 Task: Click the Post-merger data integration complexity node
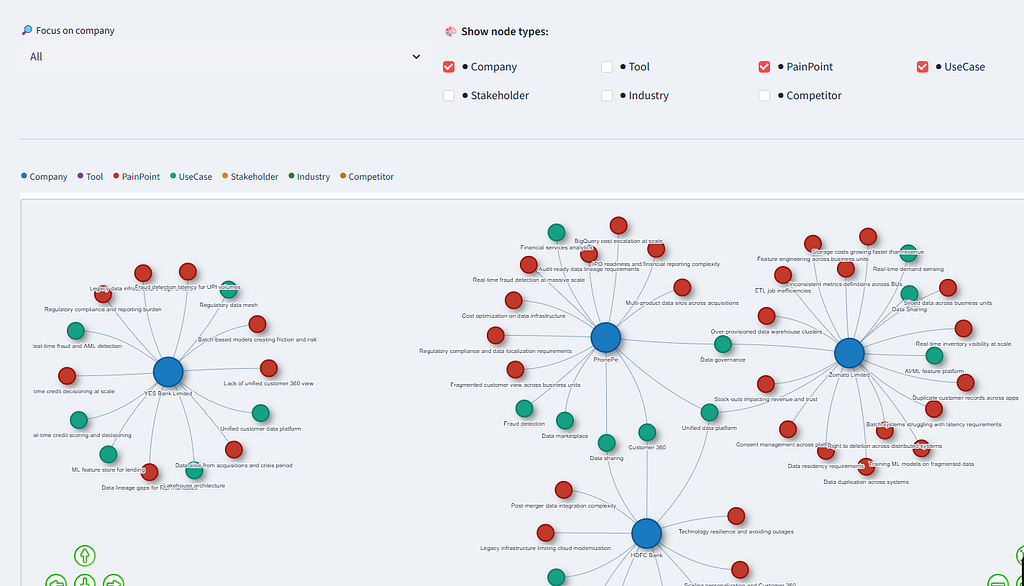[564, 489]
